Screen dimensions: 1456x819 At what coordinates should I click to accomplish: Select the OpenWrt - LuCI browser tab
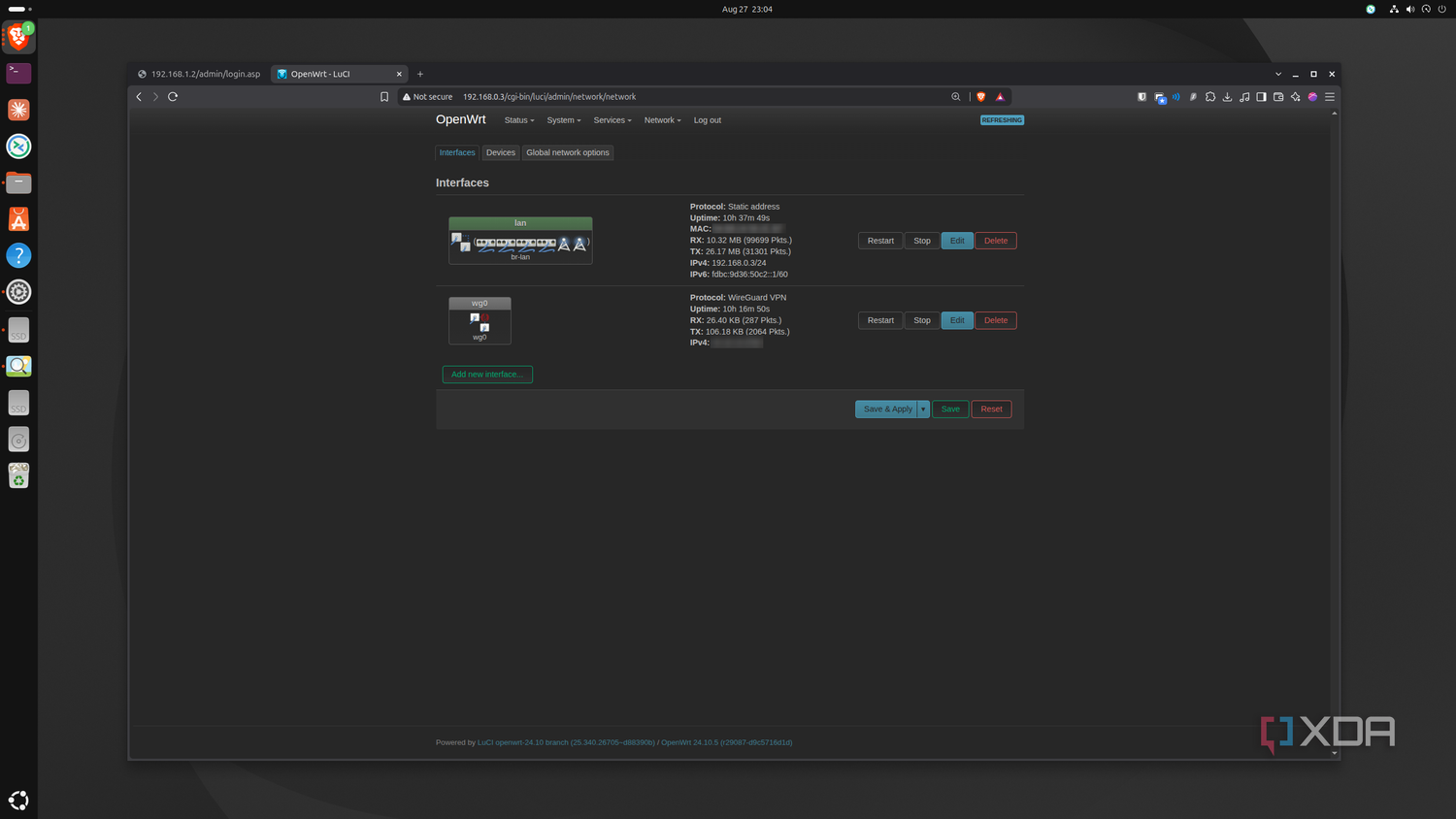click(339, 74)
